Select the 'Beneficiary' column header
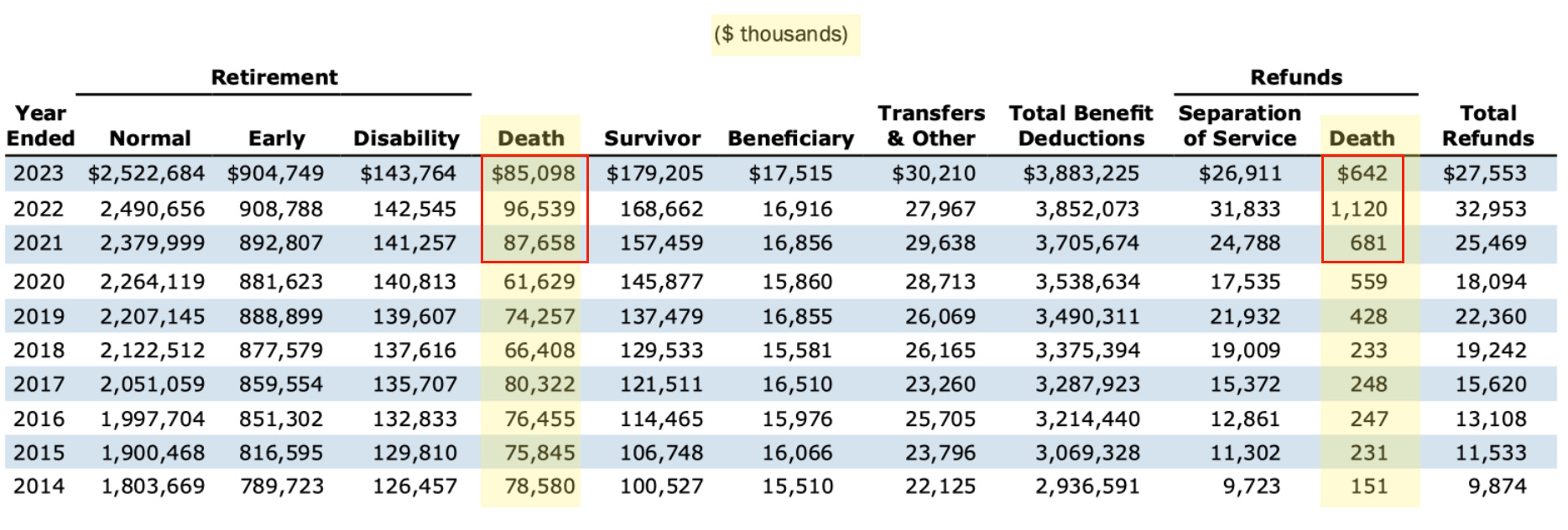Viewport: 1568px width, 530px height. [x=790, y=138]
